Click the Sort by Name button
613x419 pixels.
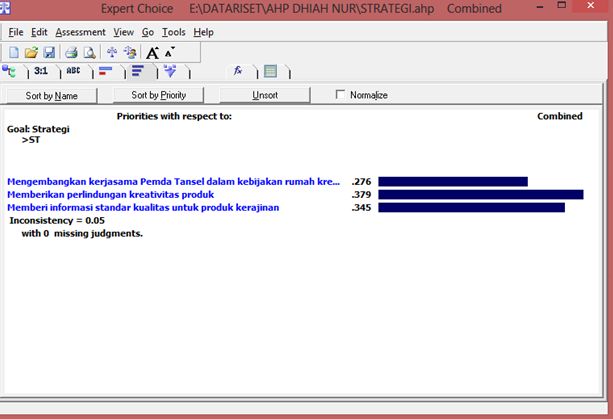point(52,96)
